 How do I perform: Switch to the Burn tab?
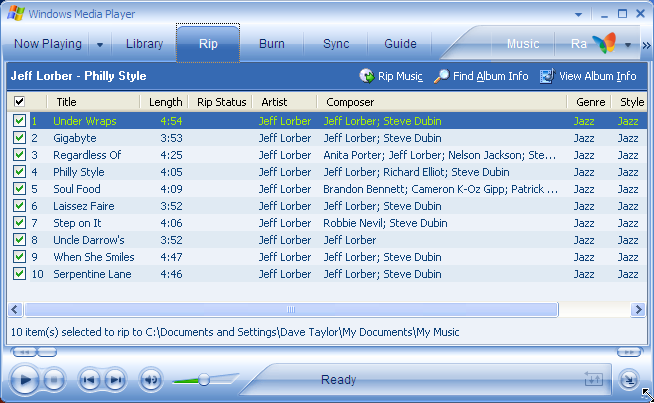tap(272, 43)
